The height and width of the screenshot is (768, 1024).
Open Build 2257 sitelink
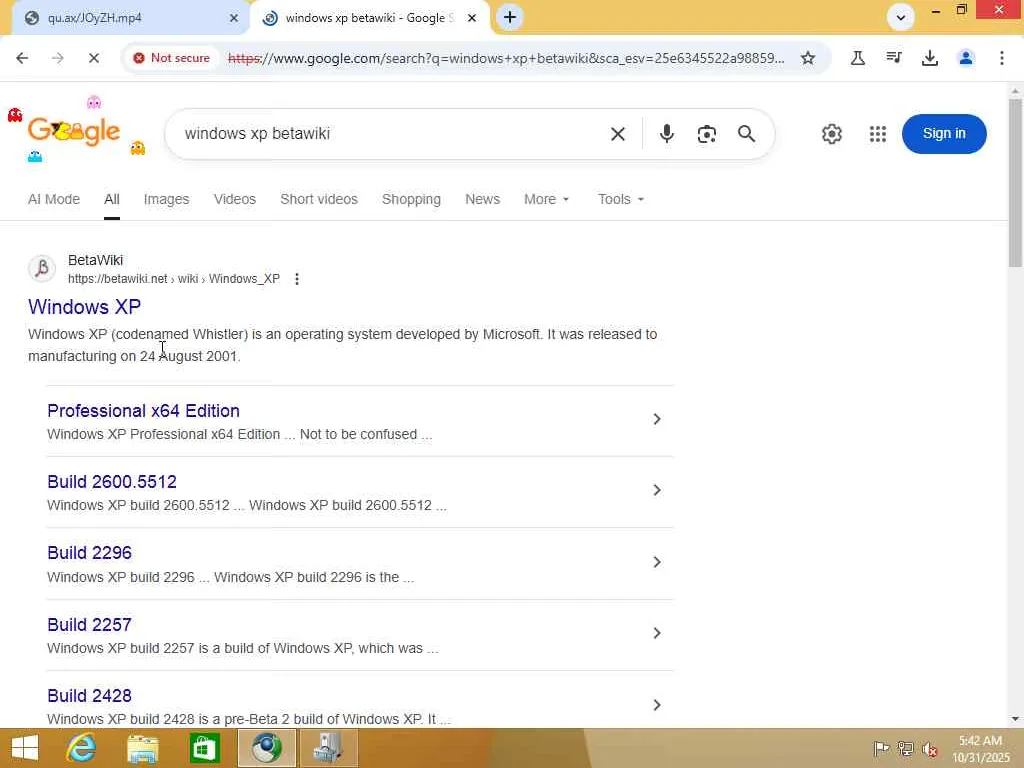pyautogui.click(x=89, y=625)
